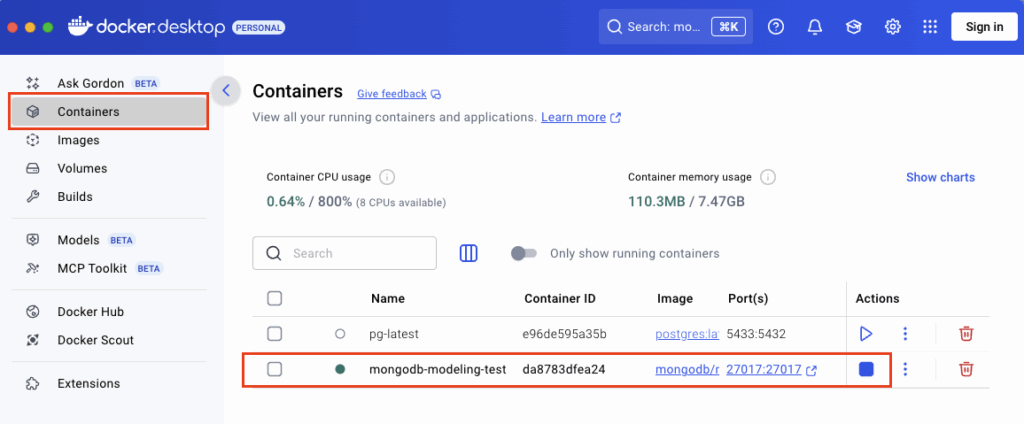1024x424 pixels.
Task: Delete the mongodb-modeling-test container
Action: pyautogui.click(x=966, y=370)
